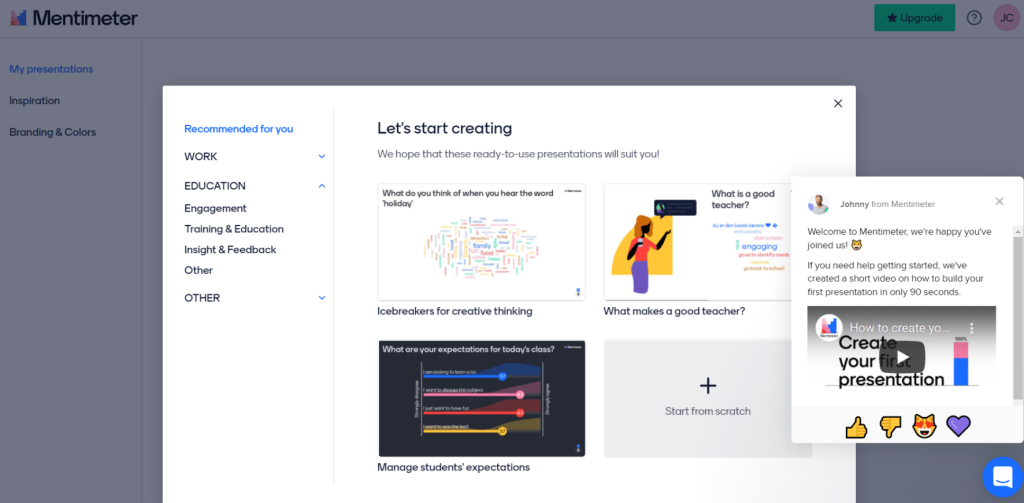React with the heart-eyes cat emoji
The image size is (1024, 503).
925,427
